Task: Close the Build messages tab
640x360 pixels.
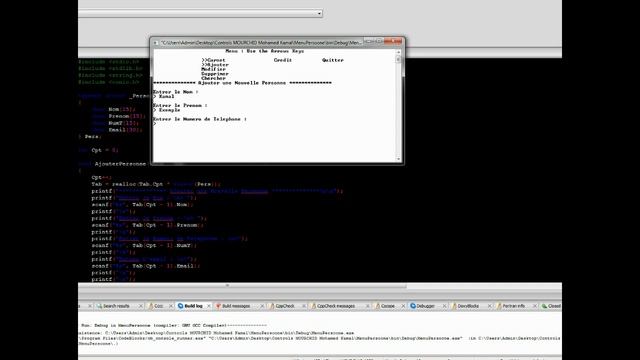Action: pos(262,306)
